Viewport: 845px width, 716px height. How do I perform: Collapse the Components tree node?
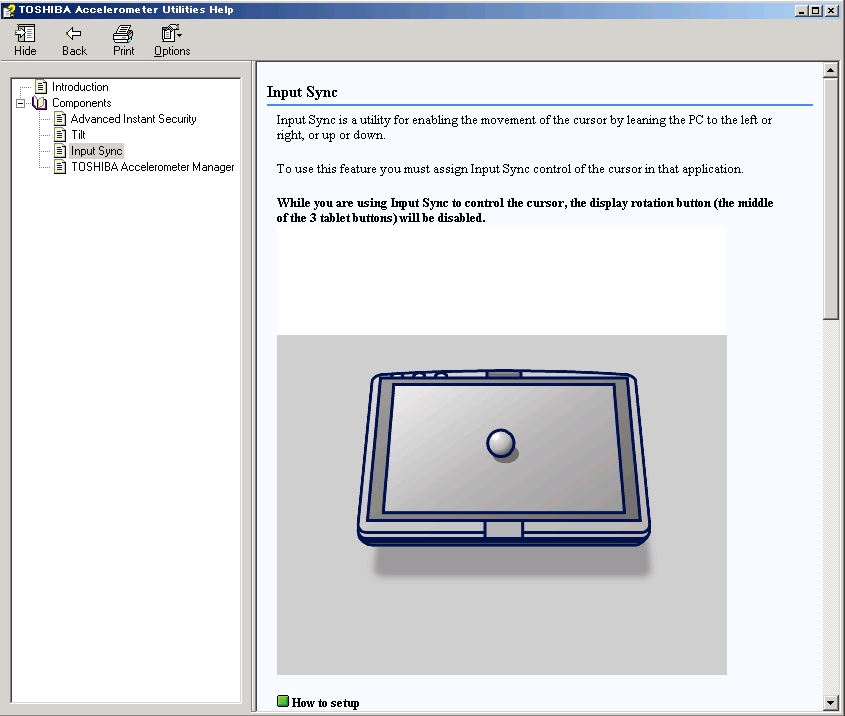click(21, 103)
